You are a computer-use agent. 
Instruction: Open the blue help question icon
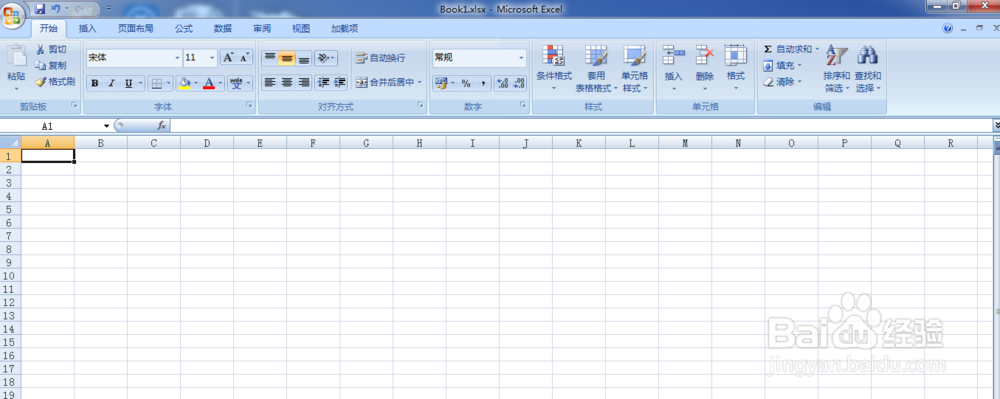click(x=947, y=29)
